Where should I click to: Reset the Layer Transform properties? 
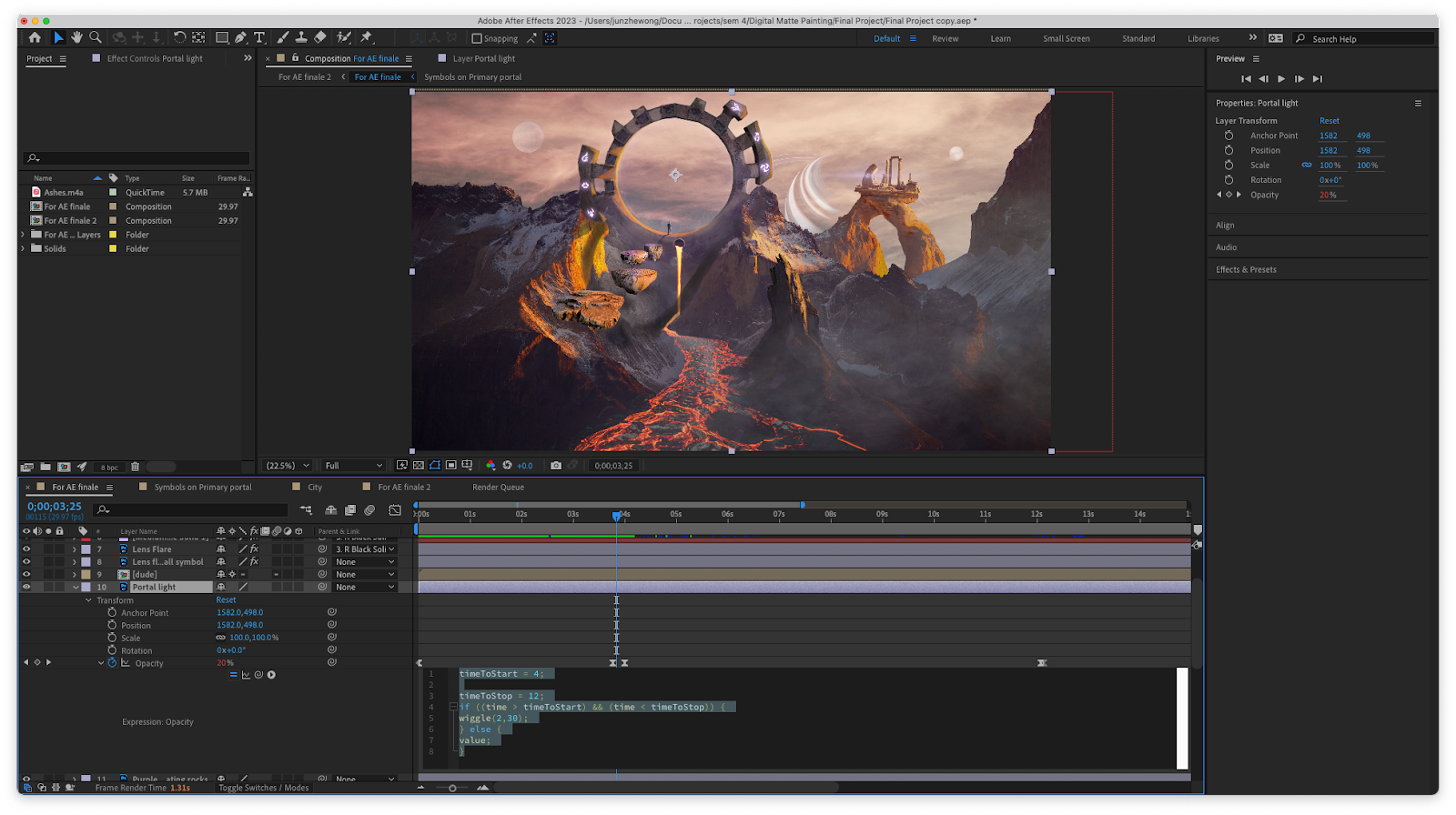tap(1329, 121)
